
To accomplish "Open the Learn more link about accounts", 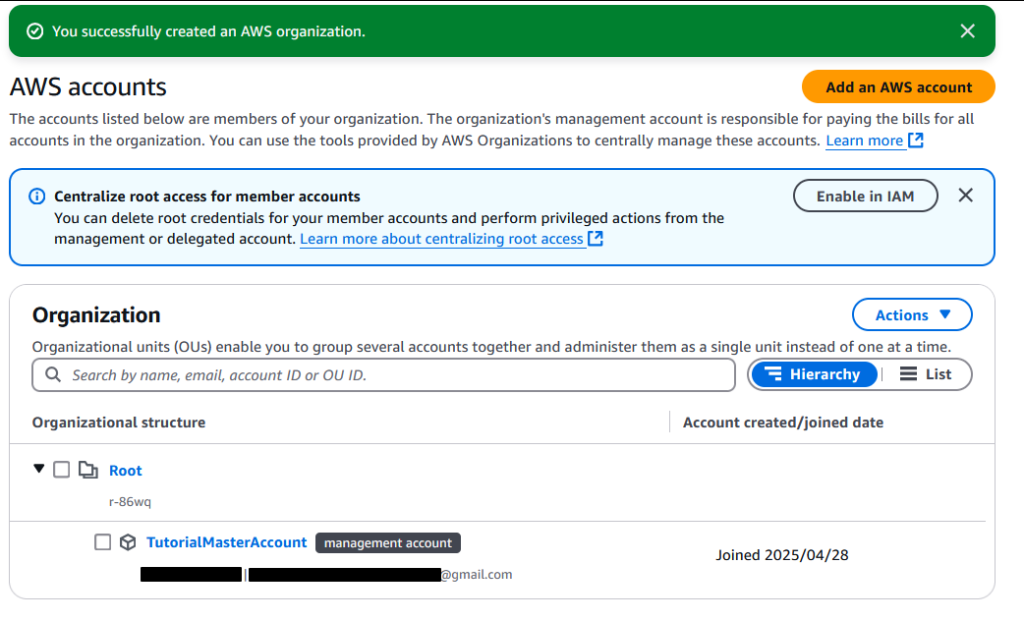I will click(x=864, y=140).
